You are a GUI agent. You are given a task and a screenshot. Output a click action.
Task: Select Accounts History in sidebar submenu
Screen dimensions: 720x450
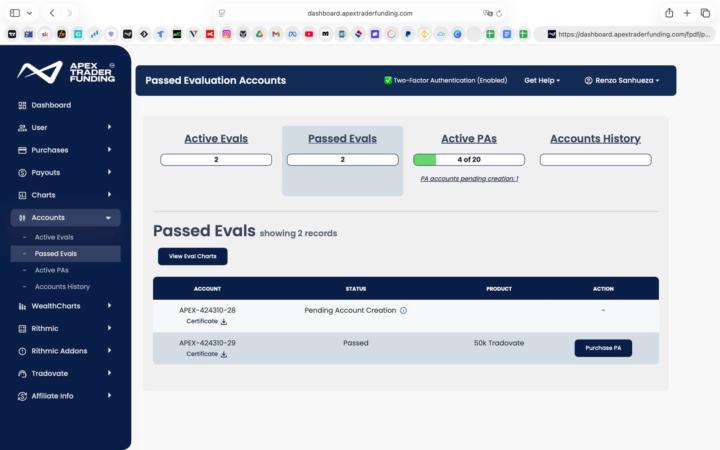(62, 287)
